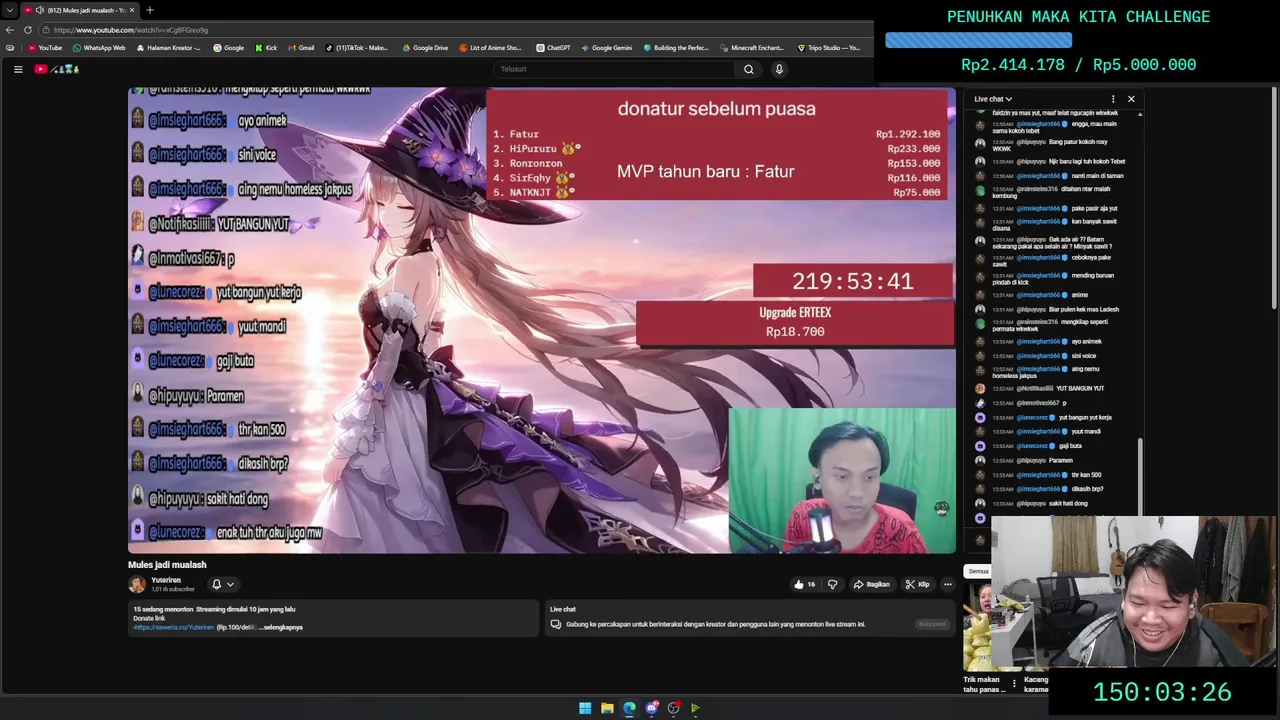Mute tab using the speaker icon
1280x720 pixels.
coord(39,10)
